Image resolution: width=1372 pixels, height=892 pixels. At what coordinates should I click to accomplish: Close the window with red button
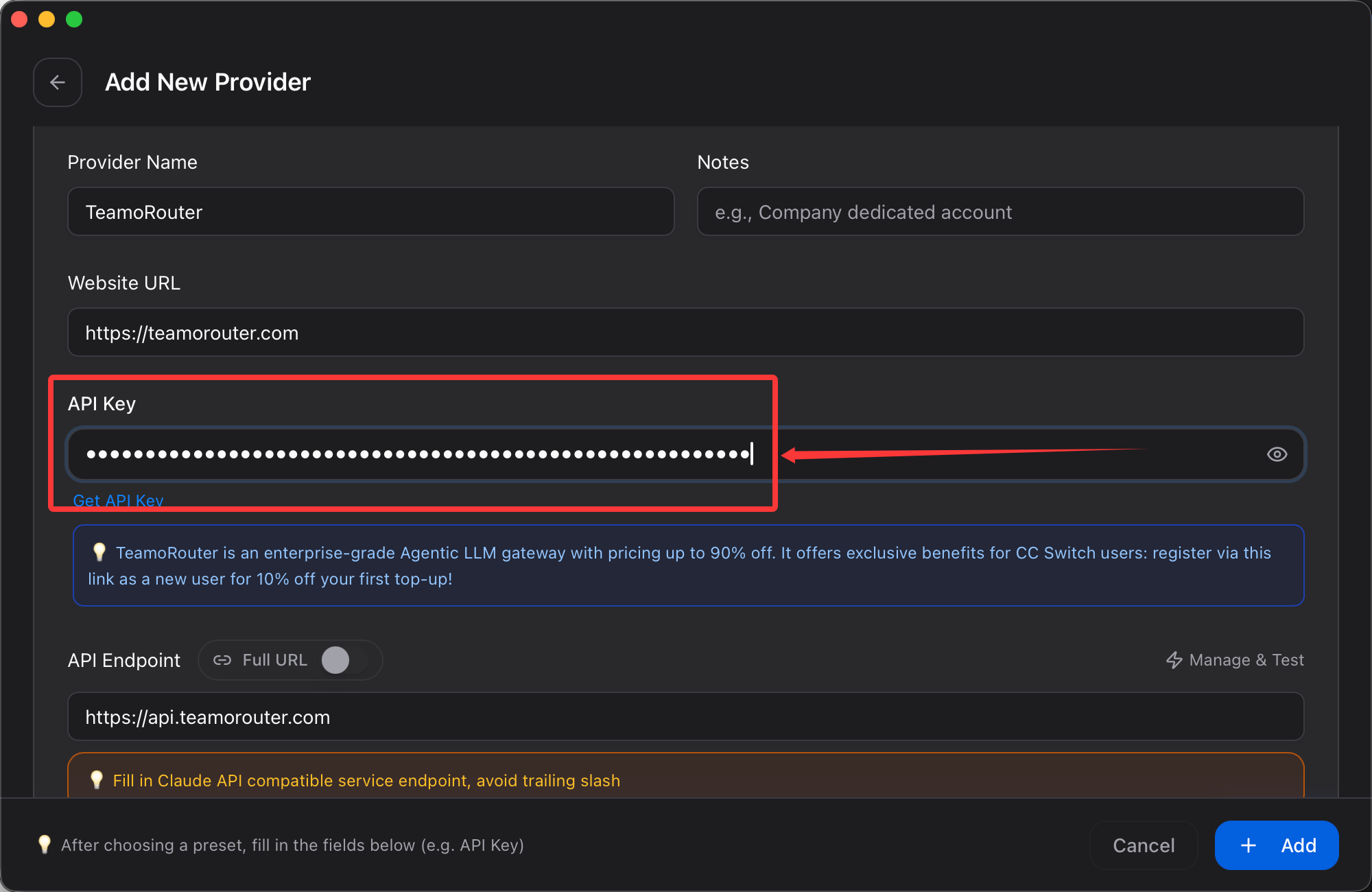tap(19, 19)
